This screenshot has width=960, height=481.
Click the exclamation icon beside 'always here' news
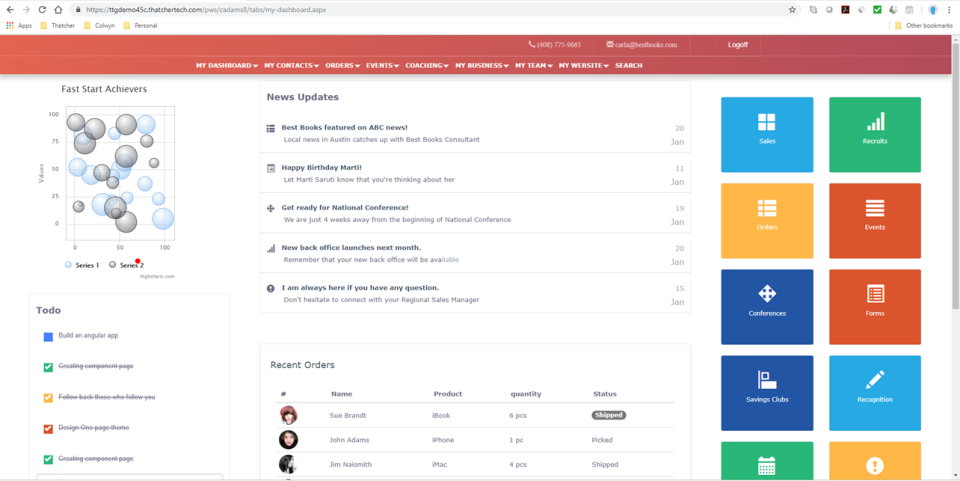click(271, 289)
